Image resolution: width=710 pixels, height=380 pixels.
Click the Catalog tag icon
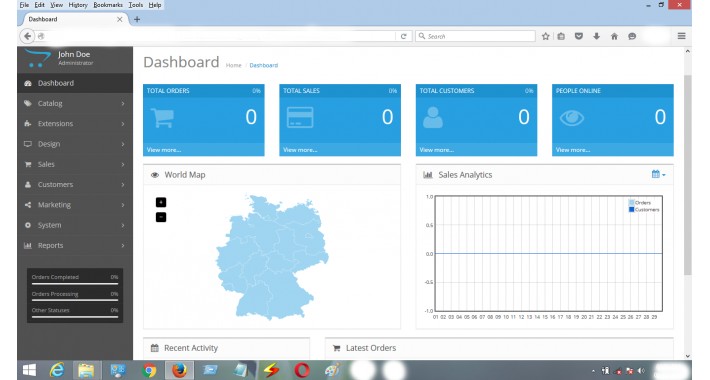(x=28, y=103)
